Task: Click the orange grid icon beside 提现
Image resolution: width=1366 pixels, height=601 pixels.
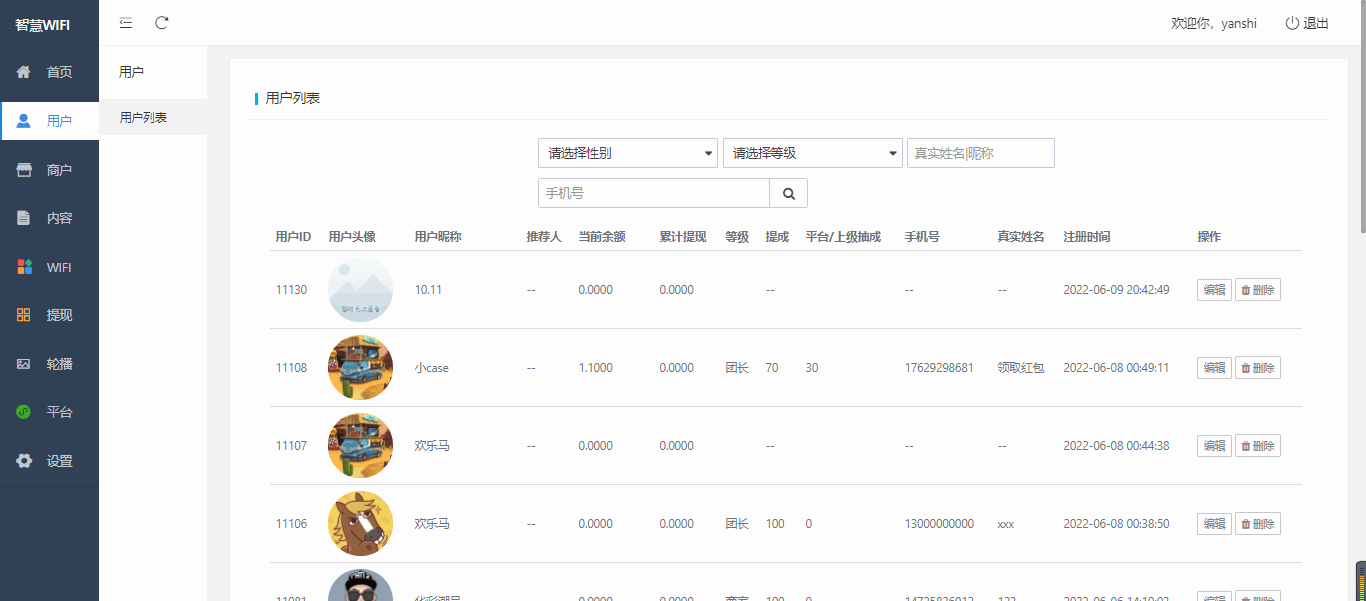Action: (24, 315)
